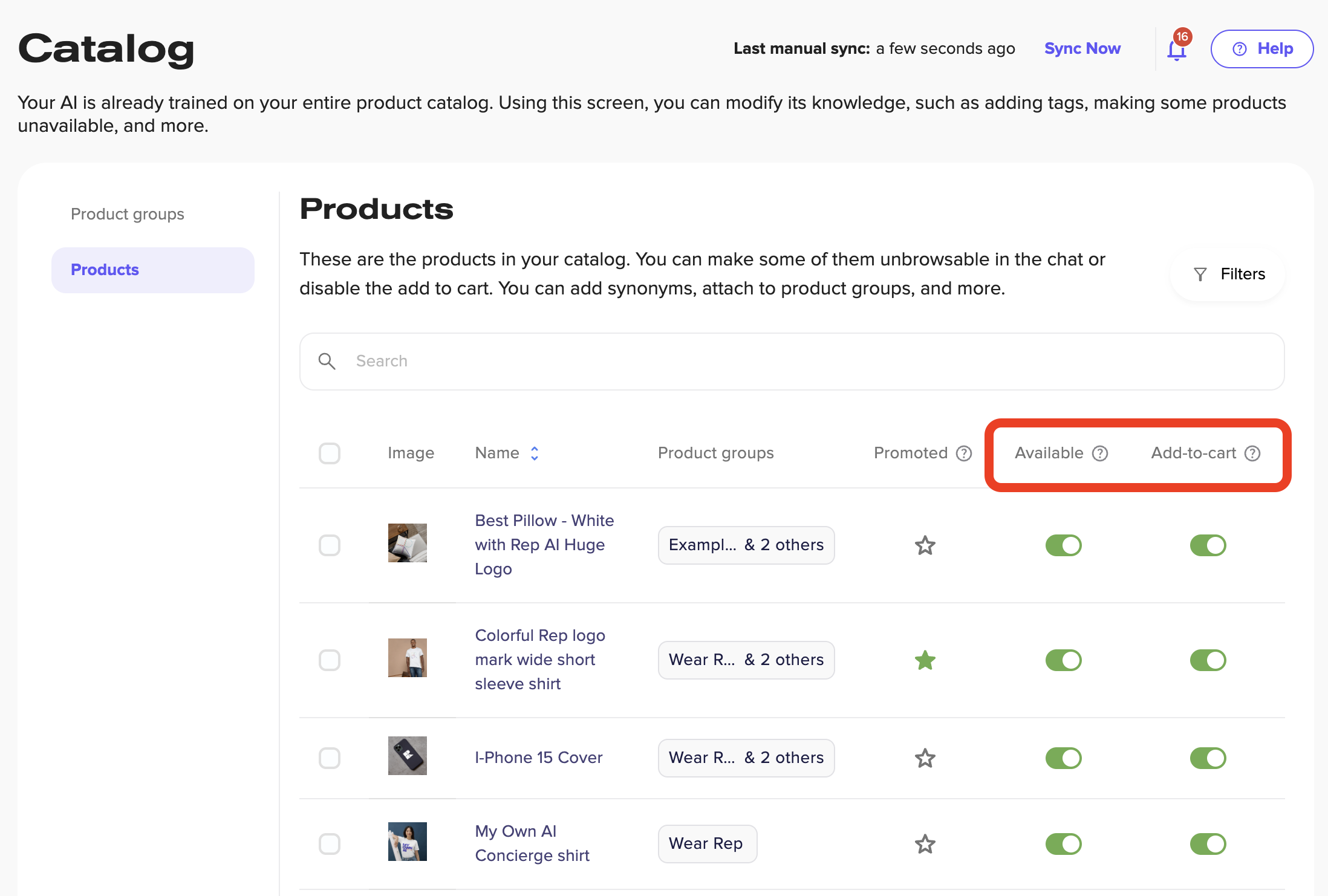Click the Sync Now link
Viewport: 1328px width, 896px height.
tap(1082, 48)
